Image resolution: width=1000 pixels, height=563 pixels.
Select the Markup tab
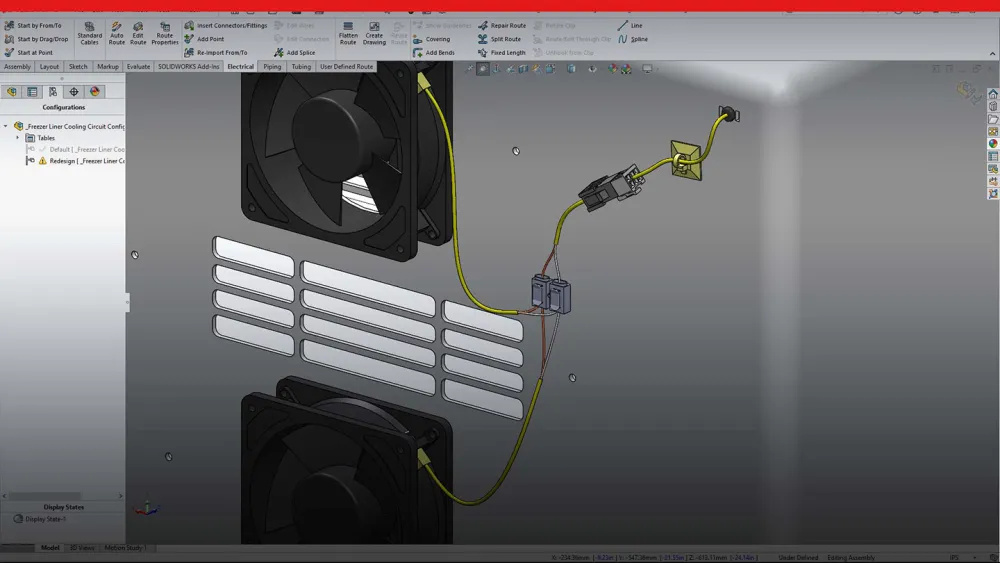pyautogui.click(x=107, y=66)
